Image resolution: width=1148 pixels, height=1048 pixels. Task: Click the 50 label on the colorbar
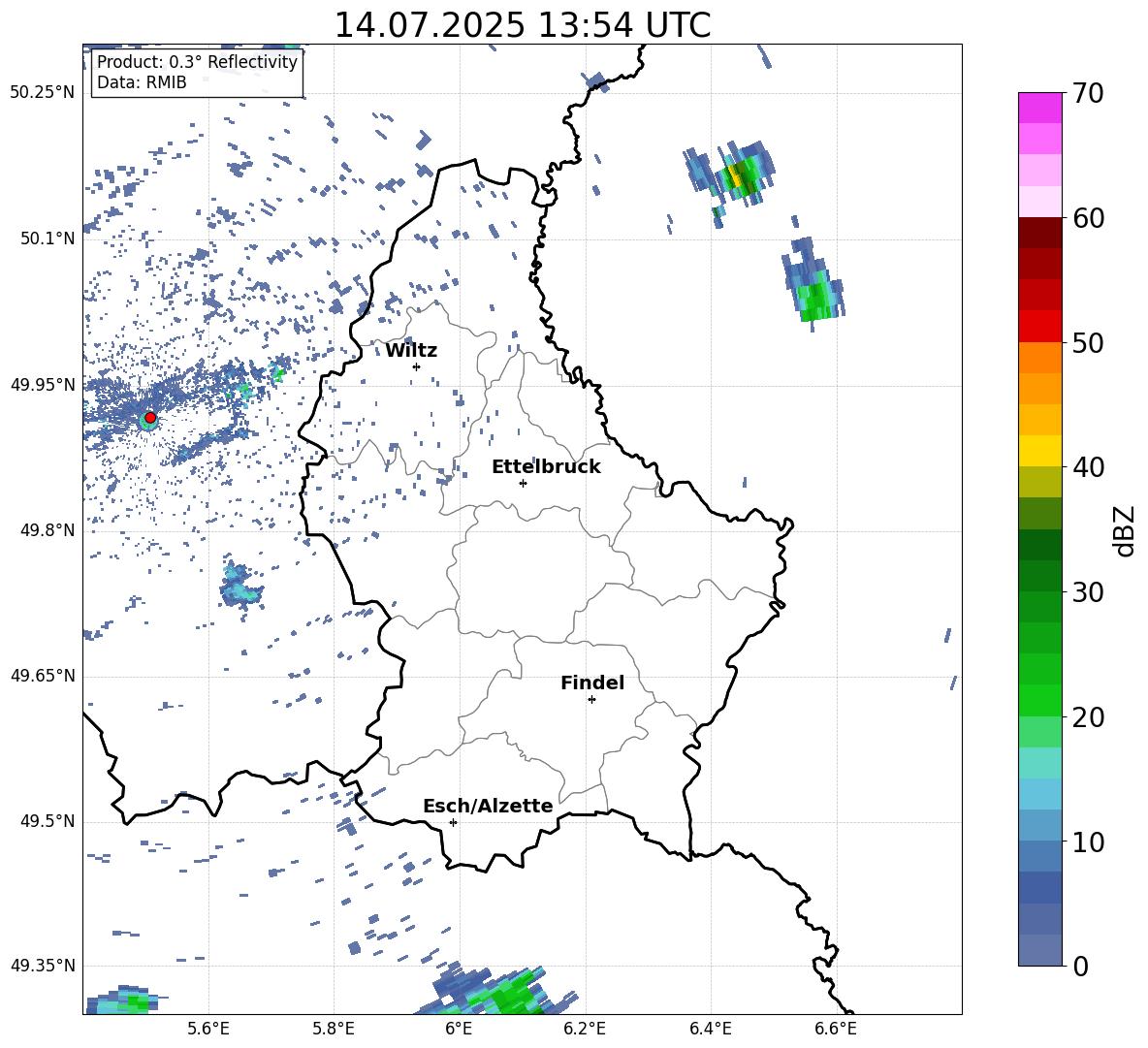[1088, 342]
